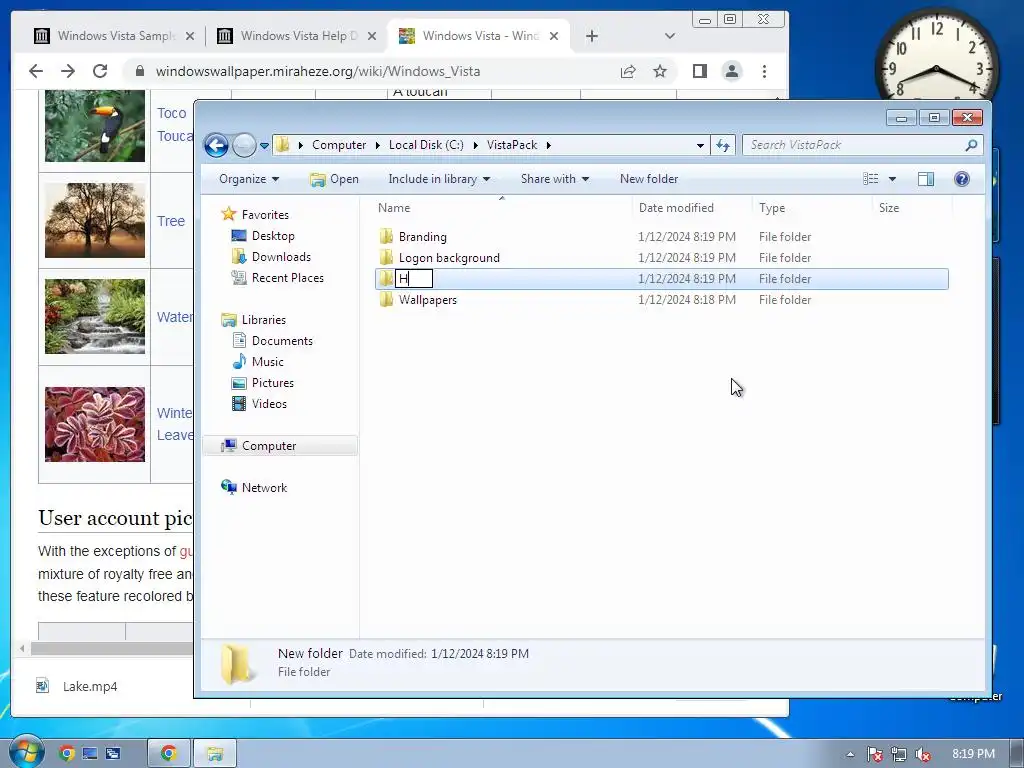The height and width of the screenshot is (768, 1024).
Task: Close the Windows Vista Sample tab
Action: 190,37
